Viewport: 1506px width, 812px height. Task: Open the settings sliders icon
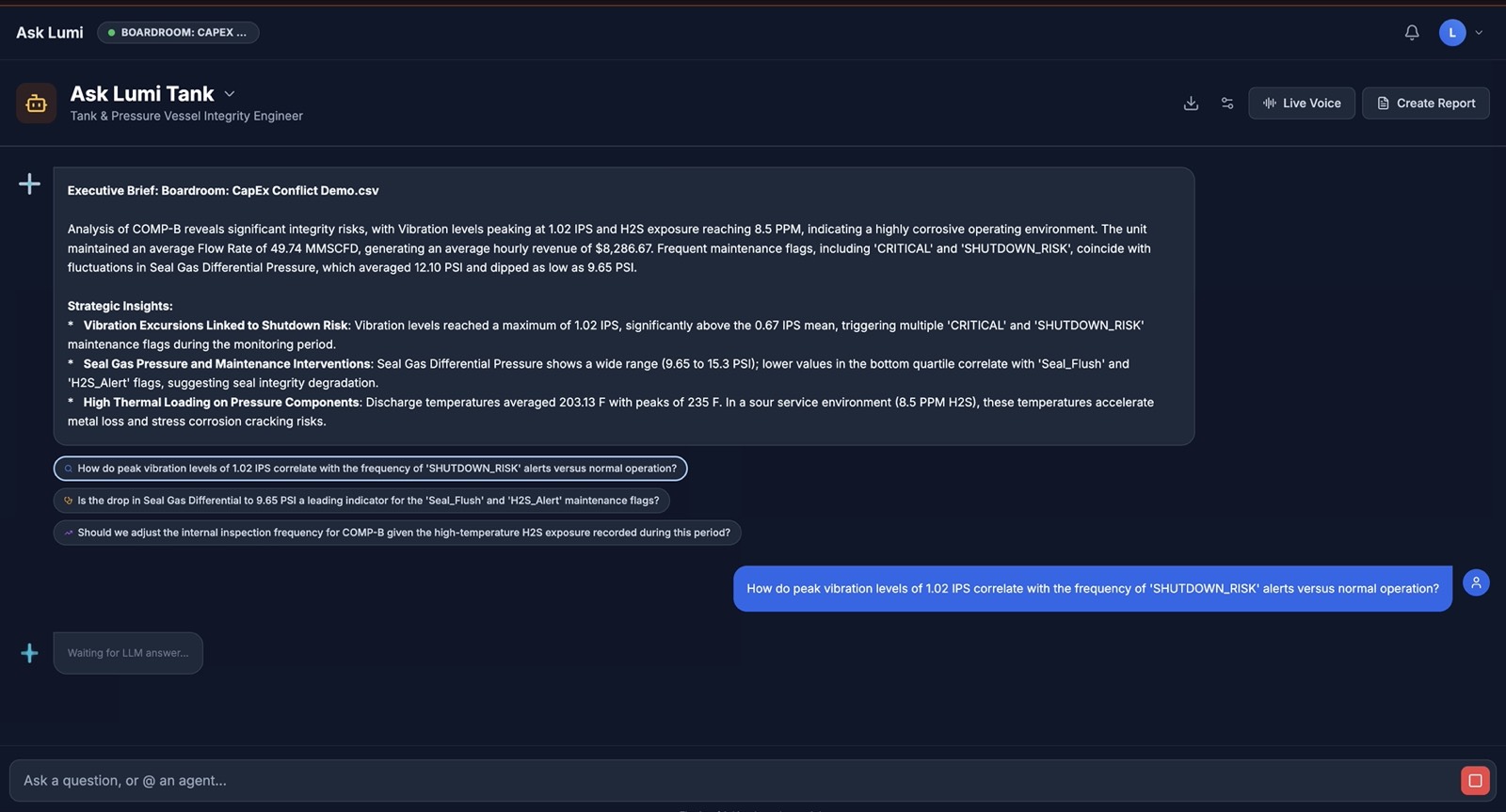(x=1227, y=103)
